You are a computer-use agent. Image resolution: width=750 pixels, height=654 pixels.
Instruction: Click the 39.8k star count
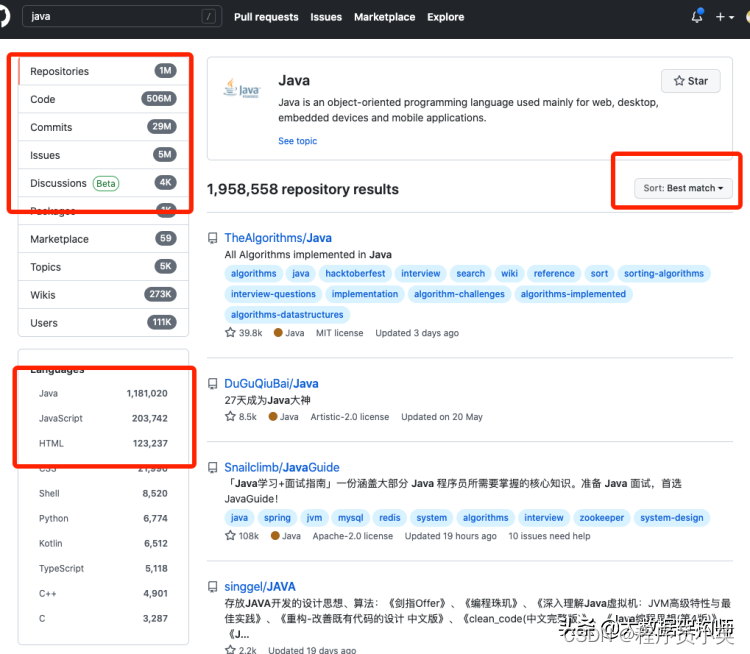tap(243, 333)
